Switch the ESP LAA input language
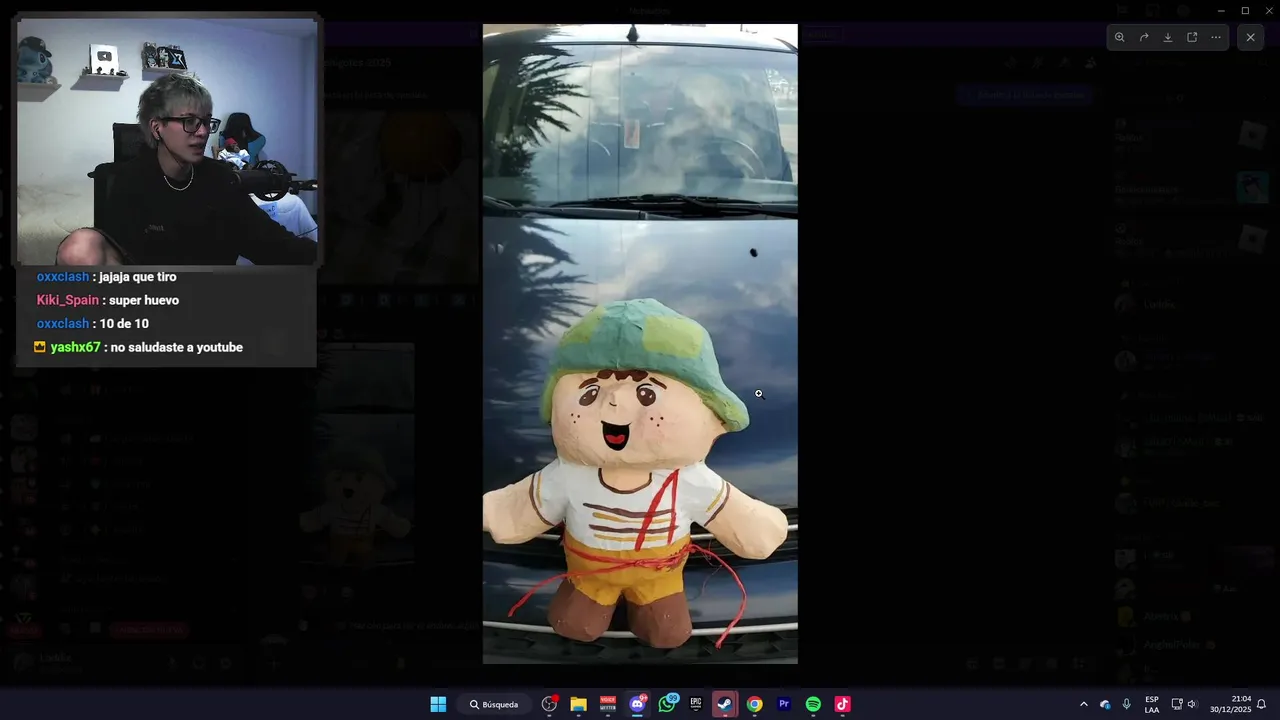Screen dimensions: 1280x720 (1152, 704)
